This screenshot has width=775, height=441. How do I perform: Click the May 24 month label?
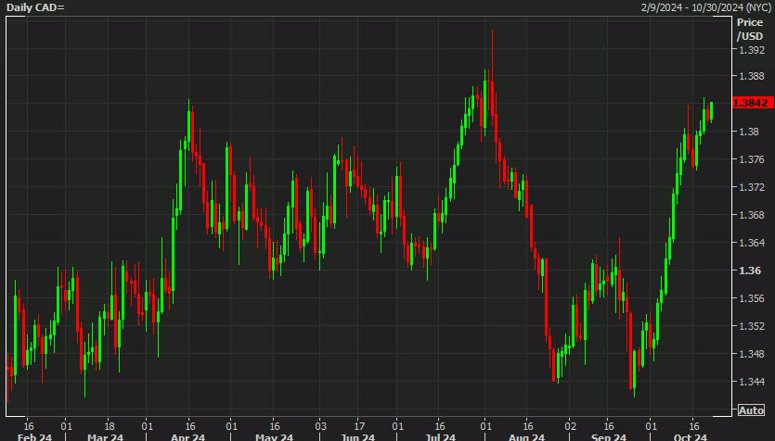tap(274, 437)
